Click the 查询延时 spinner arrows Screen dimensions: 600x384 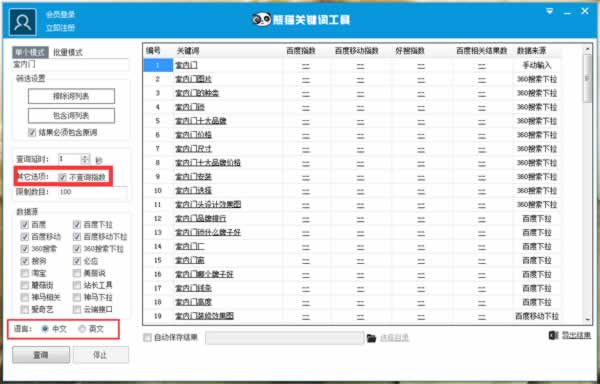pyautogui.click(x=86, y=159)
